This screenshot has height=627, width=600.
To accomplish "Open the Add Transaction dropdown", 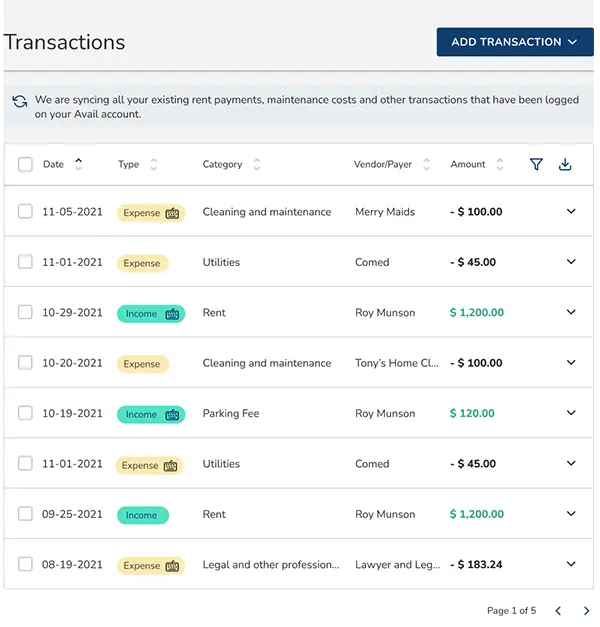I will point(515,42).
